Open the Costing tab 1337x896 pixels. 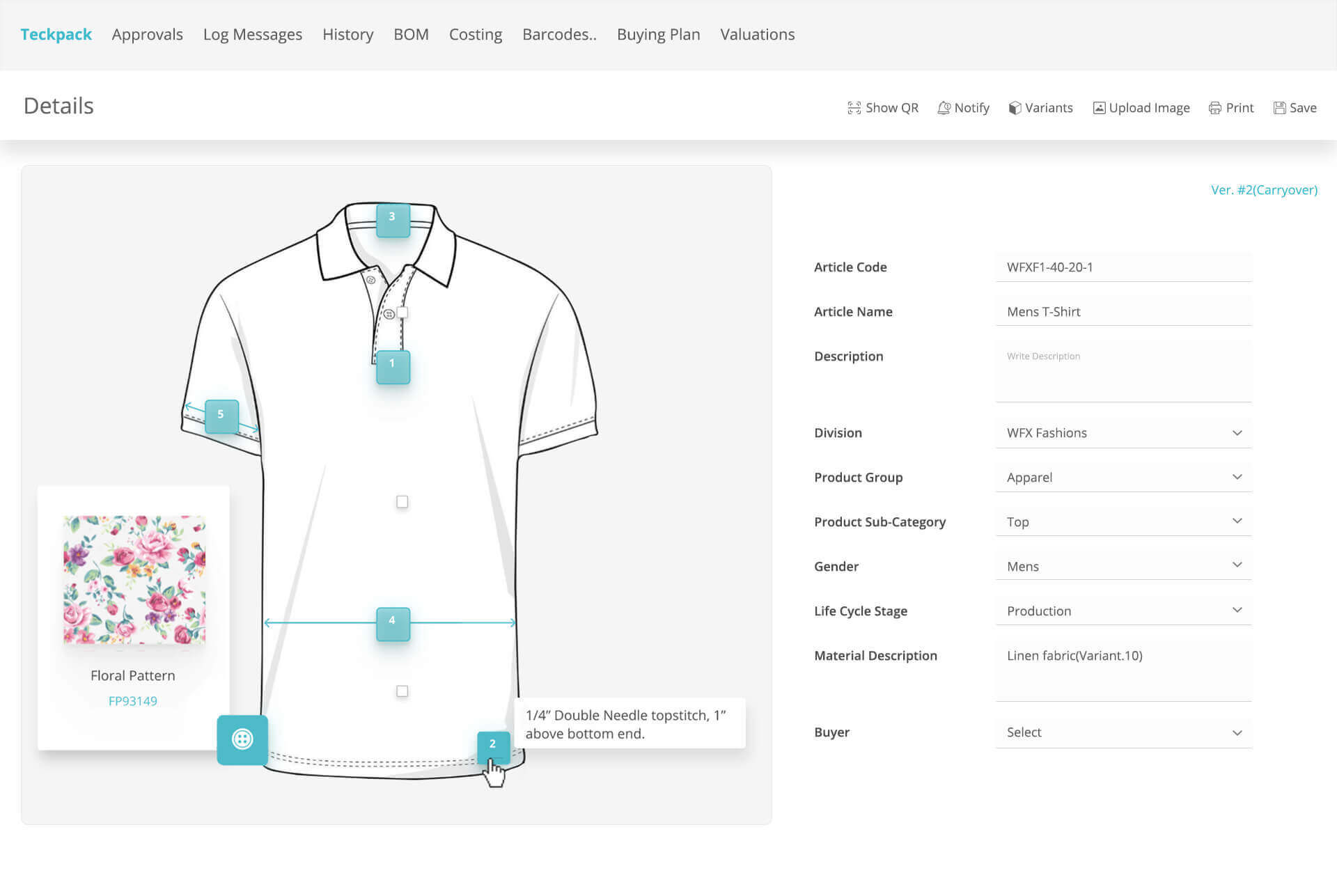click(x=475, y=34)
